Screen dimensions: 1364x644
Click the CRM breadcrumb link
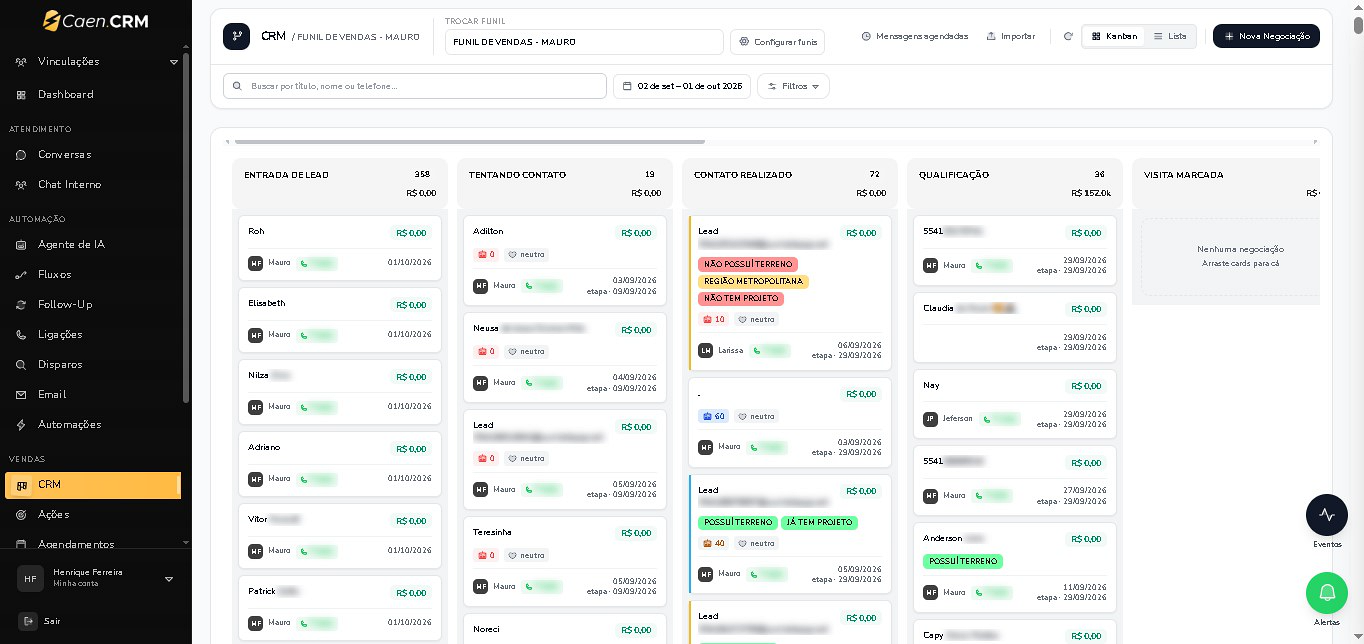pos(273,36)
